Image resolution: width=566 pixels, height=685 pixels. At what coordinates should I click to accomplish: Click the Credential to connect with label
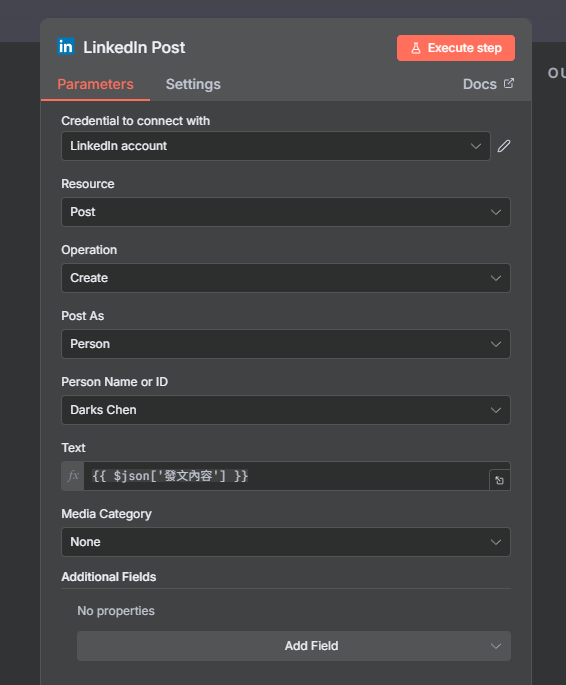click(x=135, y=121)
